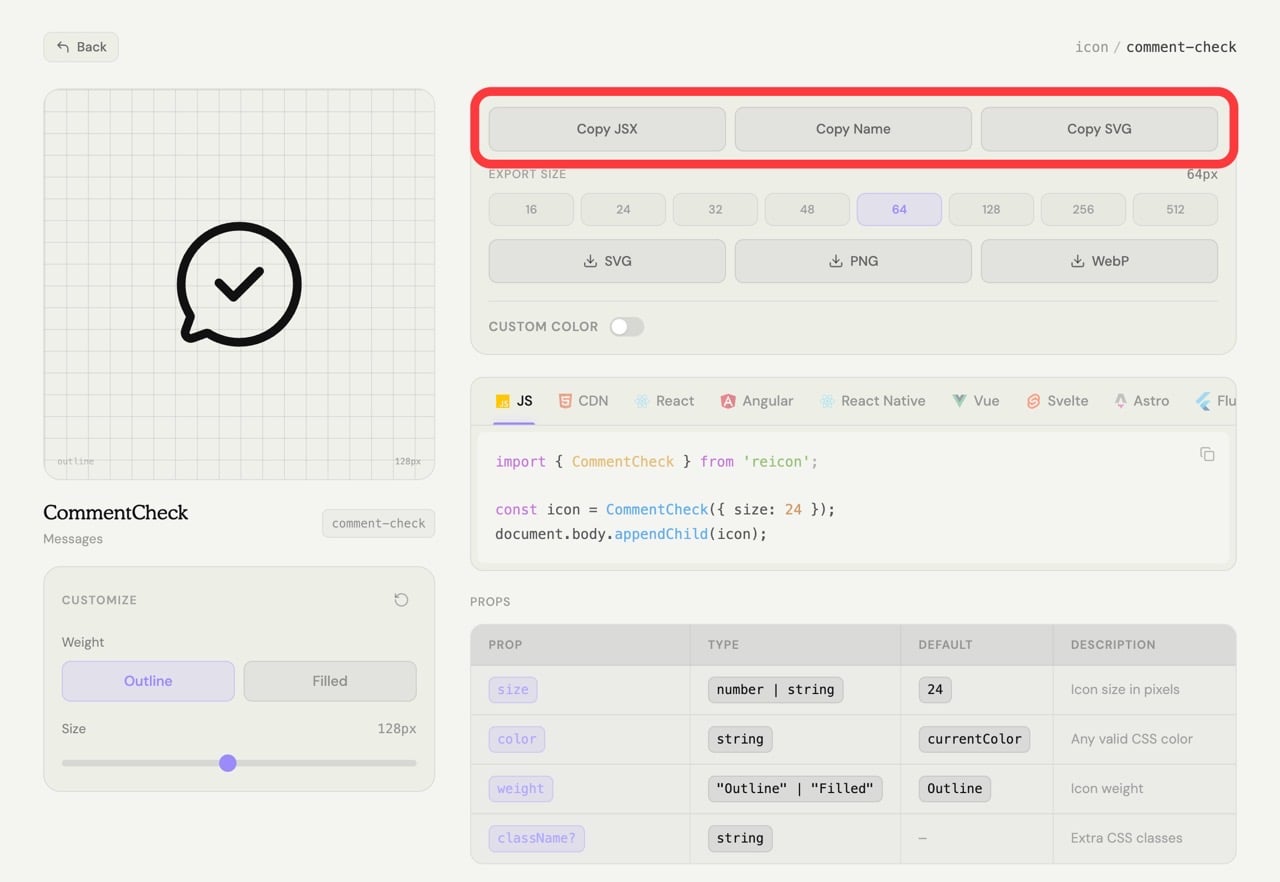
Task: Download the icon as WebP
Action: pyautogui.click(x=1099, y=261)
